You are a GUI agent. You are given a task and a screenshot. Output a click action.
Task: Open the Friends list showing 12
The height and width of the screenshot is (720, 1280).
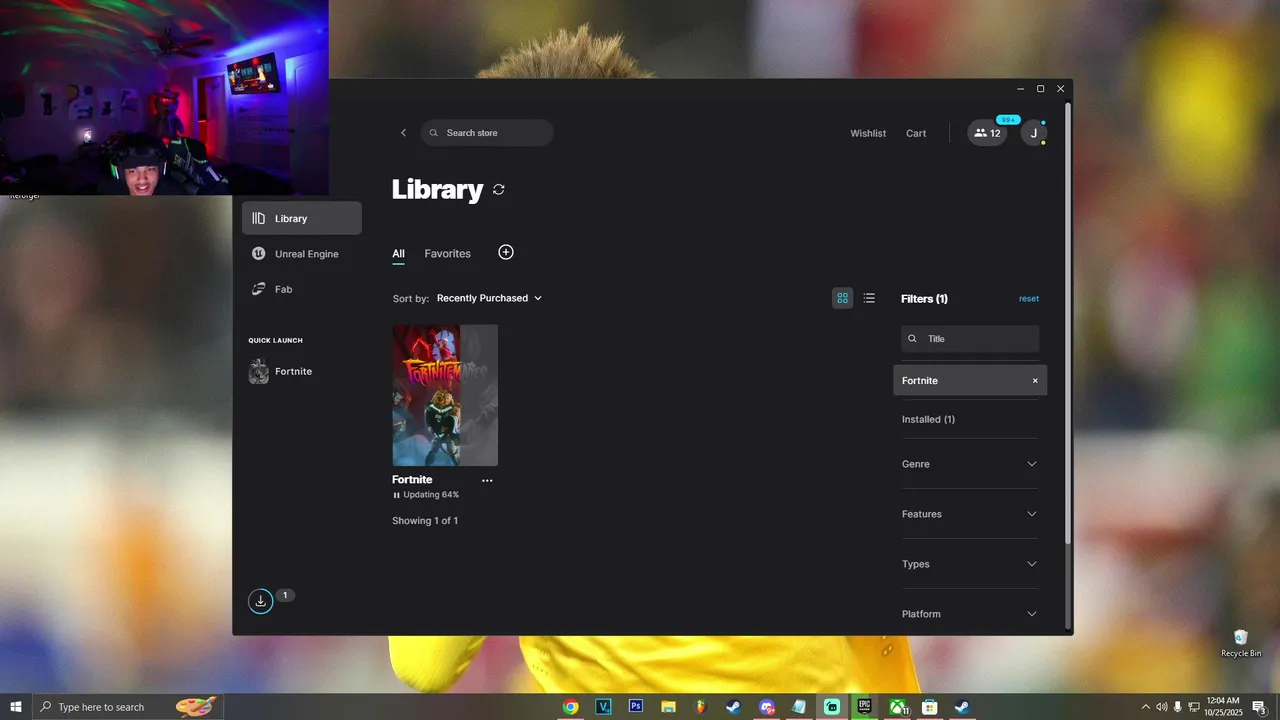click(x=987, y=133)
